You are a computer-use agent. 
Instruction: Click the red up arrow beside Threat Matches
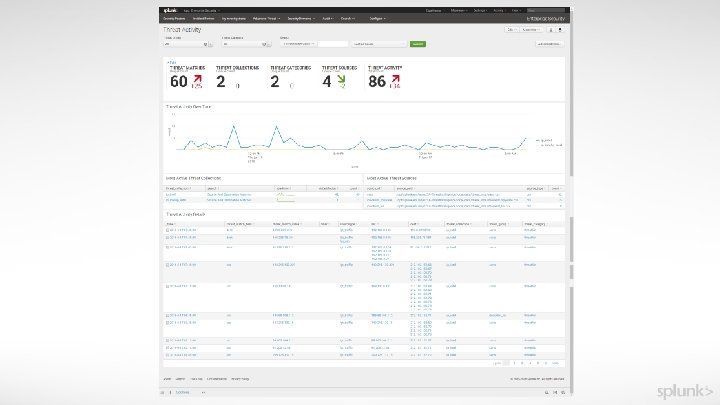[x=197, y=79]
